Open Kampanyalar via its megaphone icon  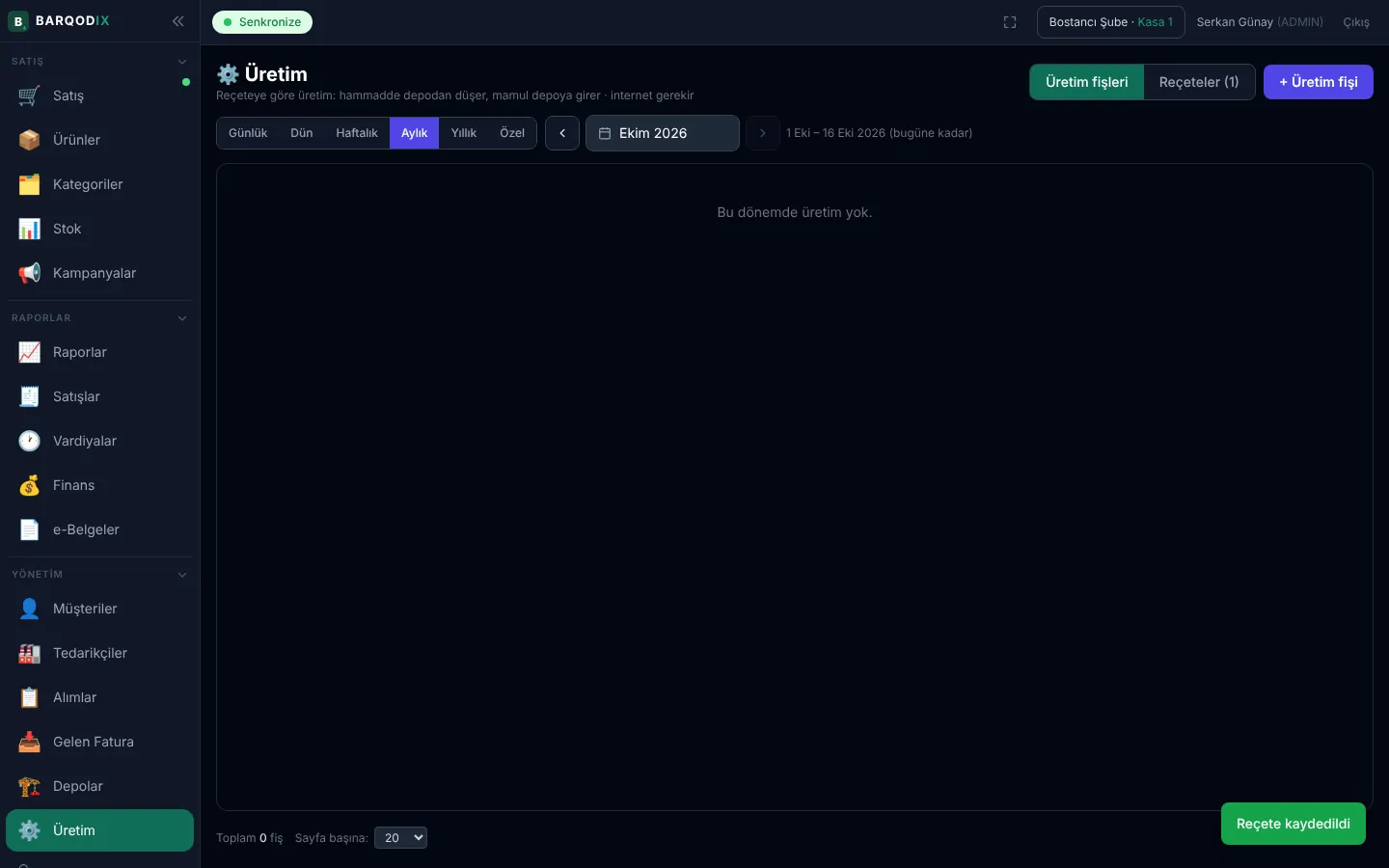click(x=29, y=273)
